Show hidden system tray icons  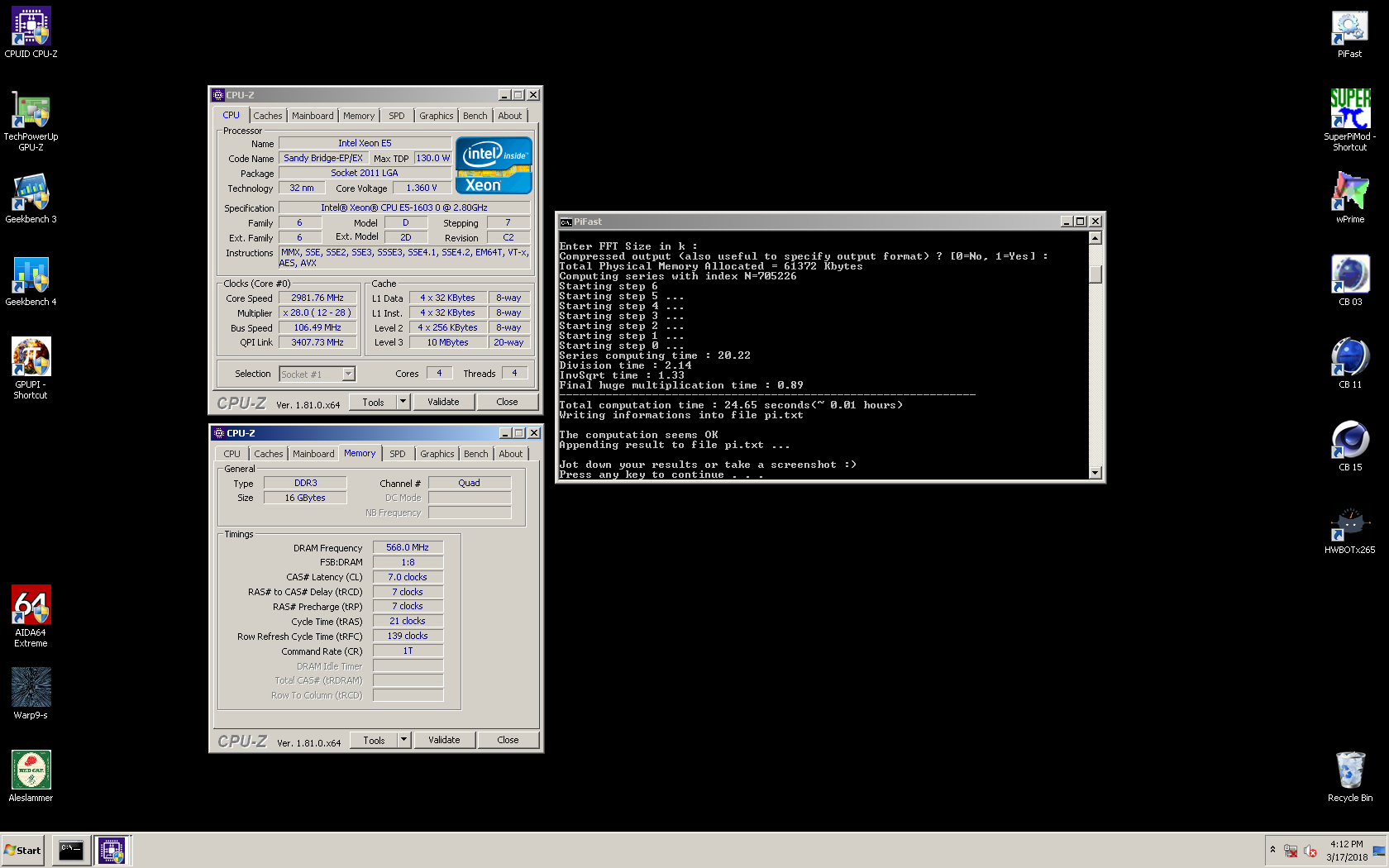[1272, 850]
